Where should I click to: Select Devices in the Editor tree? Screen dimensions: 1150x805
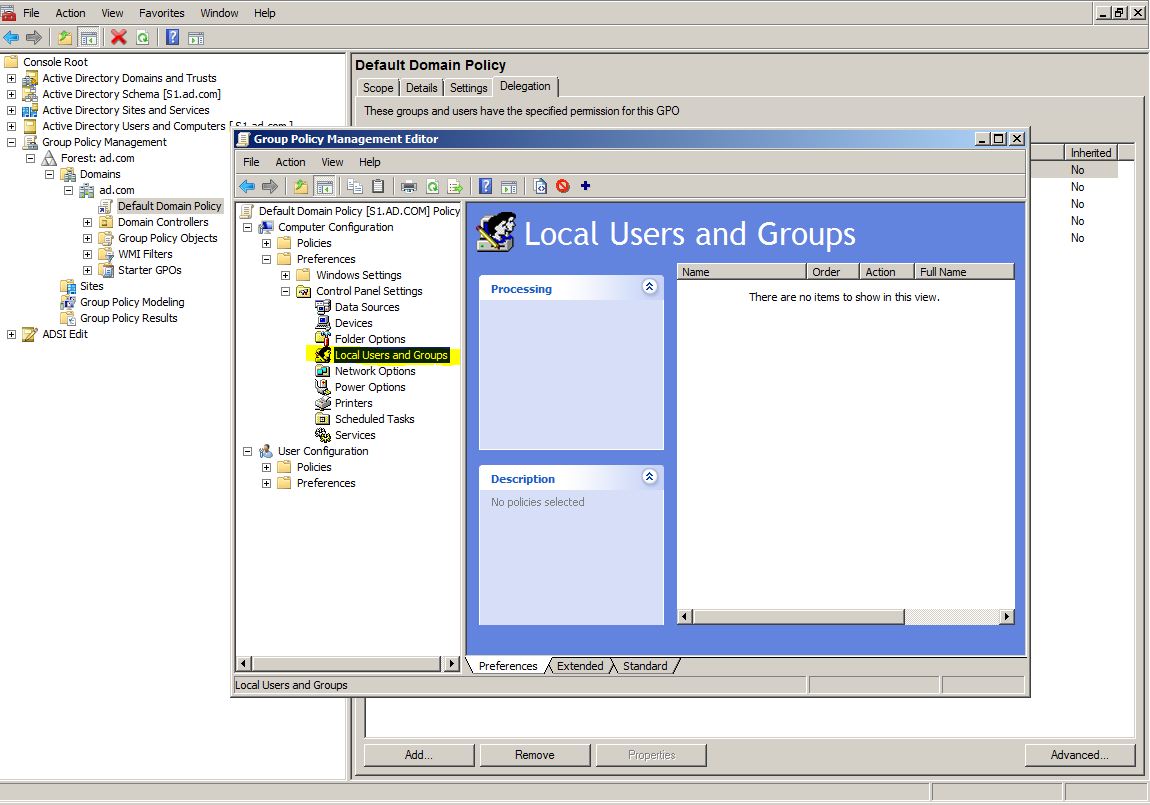tap(354, 323)
